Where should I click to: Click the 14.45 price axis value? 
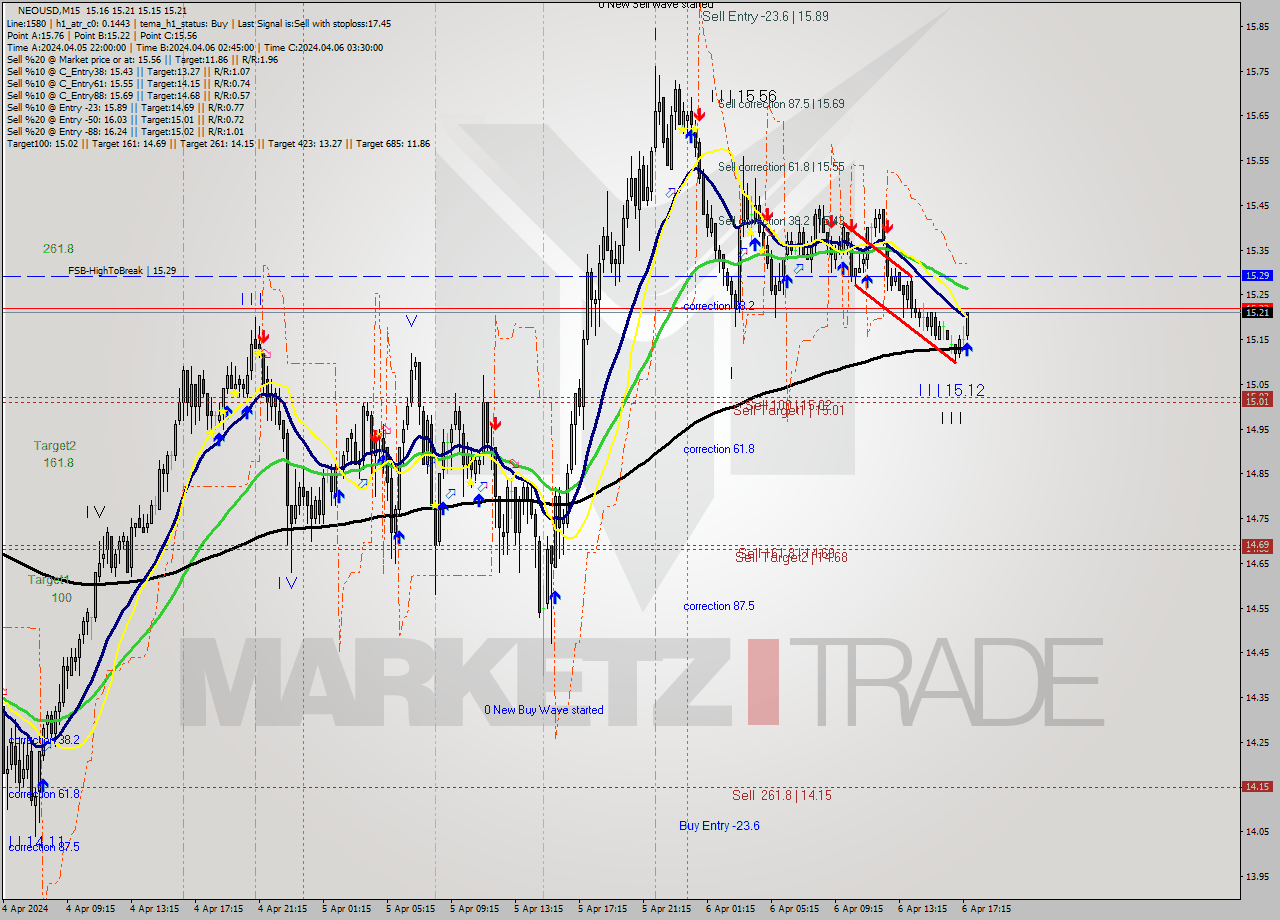(x=1257, y=653)
